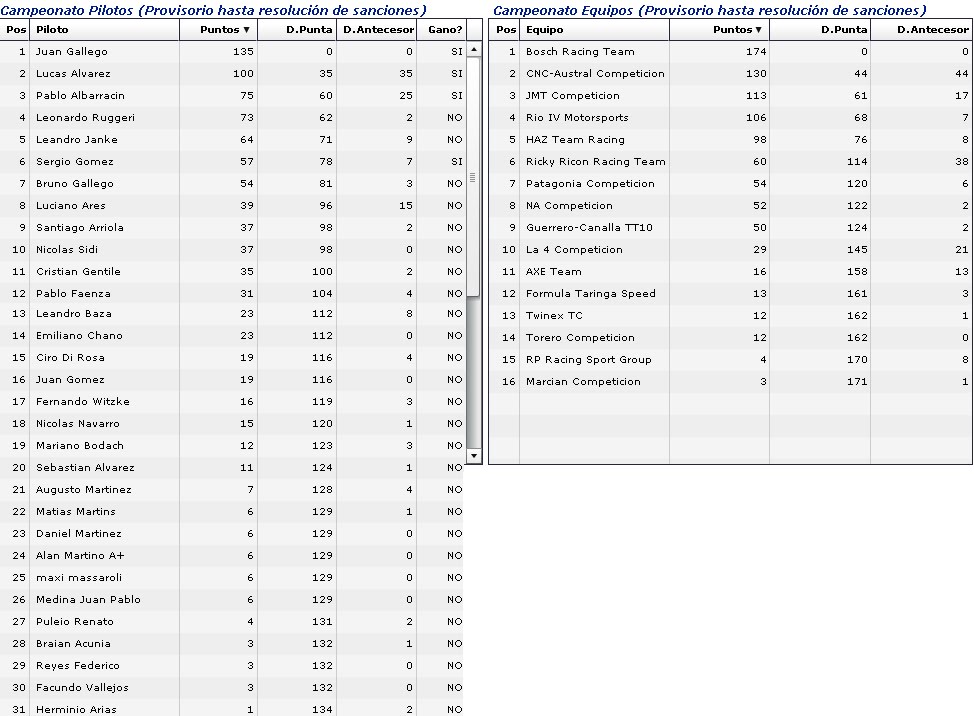Select the CNC-Austral Competicion row
Screen dimensions: 974x716
point(730,73)
